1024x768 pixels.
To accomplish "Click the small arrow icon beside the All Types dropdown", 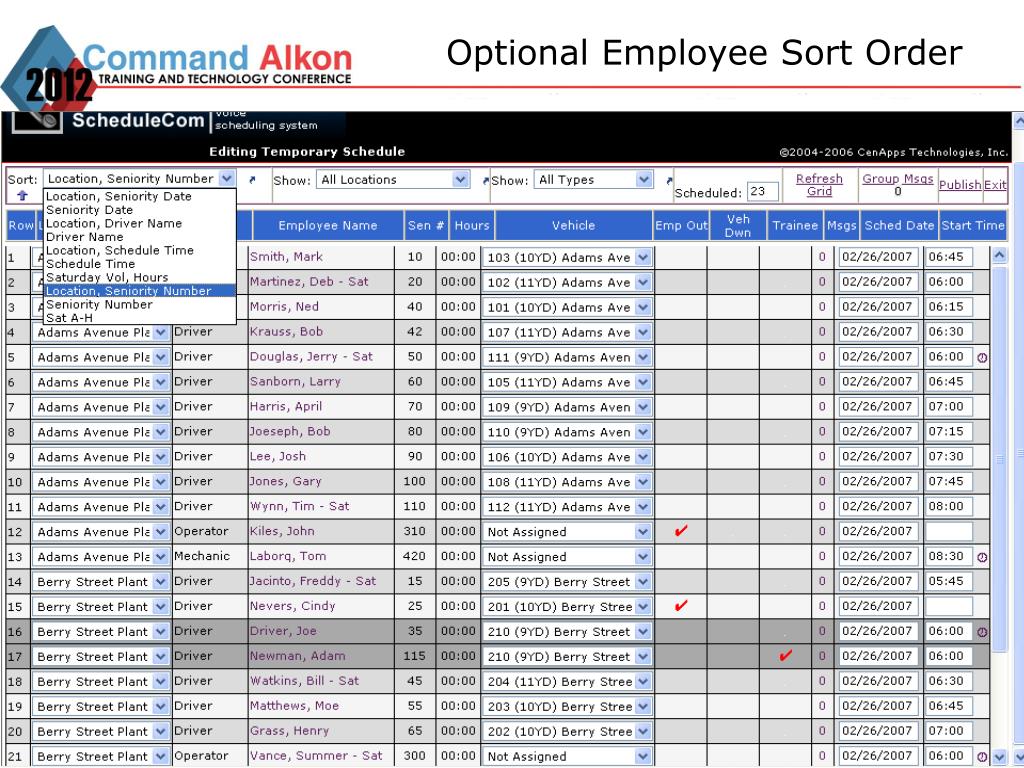I will pos(669,180).
